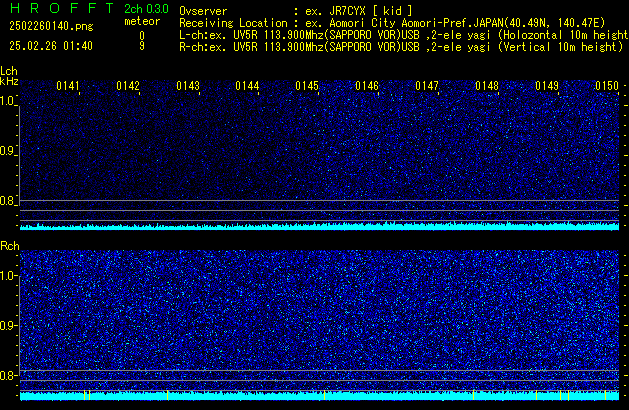Viewport: 629px width, 410px height.
Task: Select the timestamp '25.02.26 01:40'
Action: (51, 46)
